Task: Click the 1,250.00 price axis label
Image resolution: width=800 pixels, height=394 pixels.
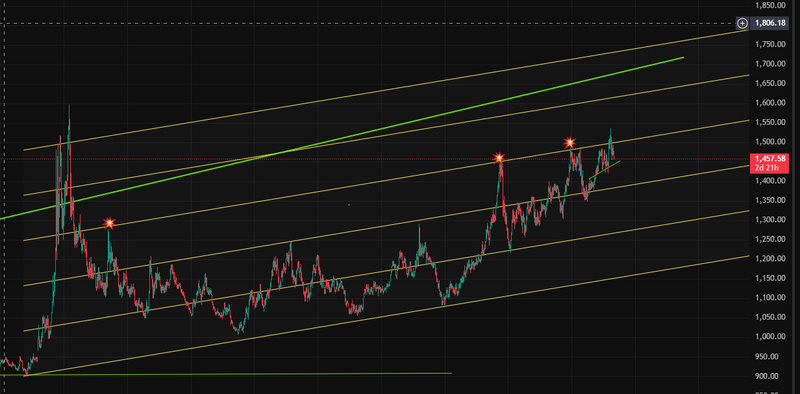Action: coord(770,239)
